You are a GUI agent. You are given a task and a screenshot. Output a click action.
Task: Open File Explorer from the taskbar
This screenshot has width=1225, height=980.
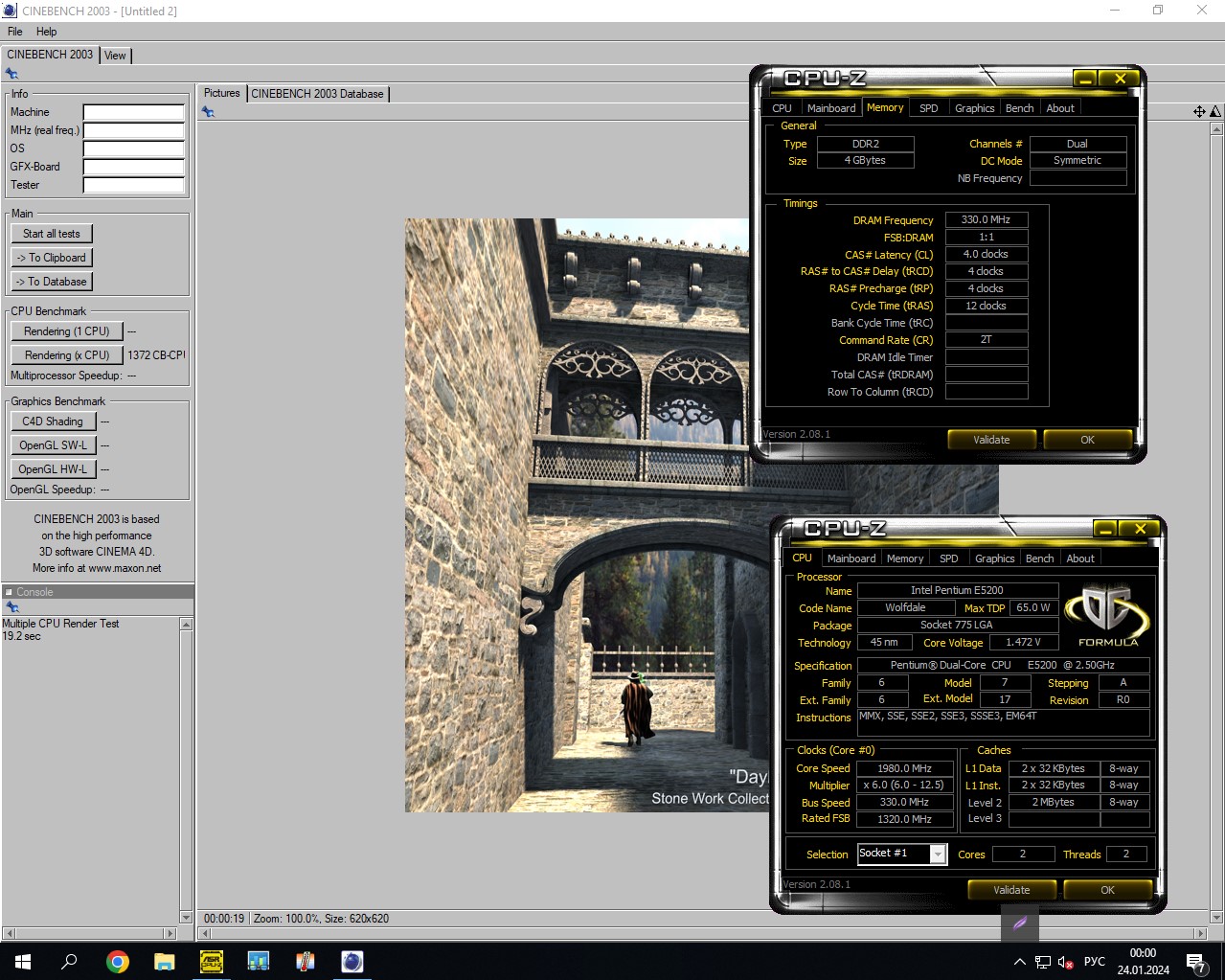[164, 961]
